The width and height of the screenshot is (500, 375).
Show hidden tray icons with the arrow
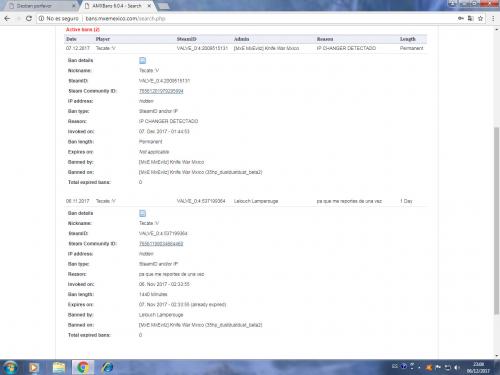[419, 367]
